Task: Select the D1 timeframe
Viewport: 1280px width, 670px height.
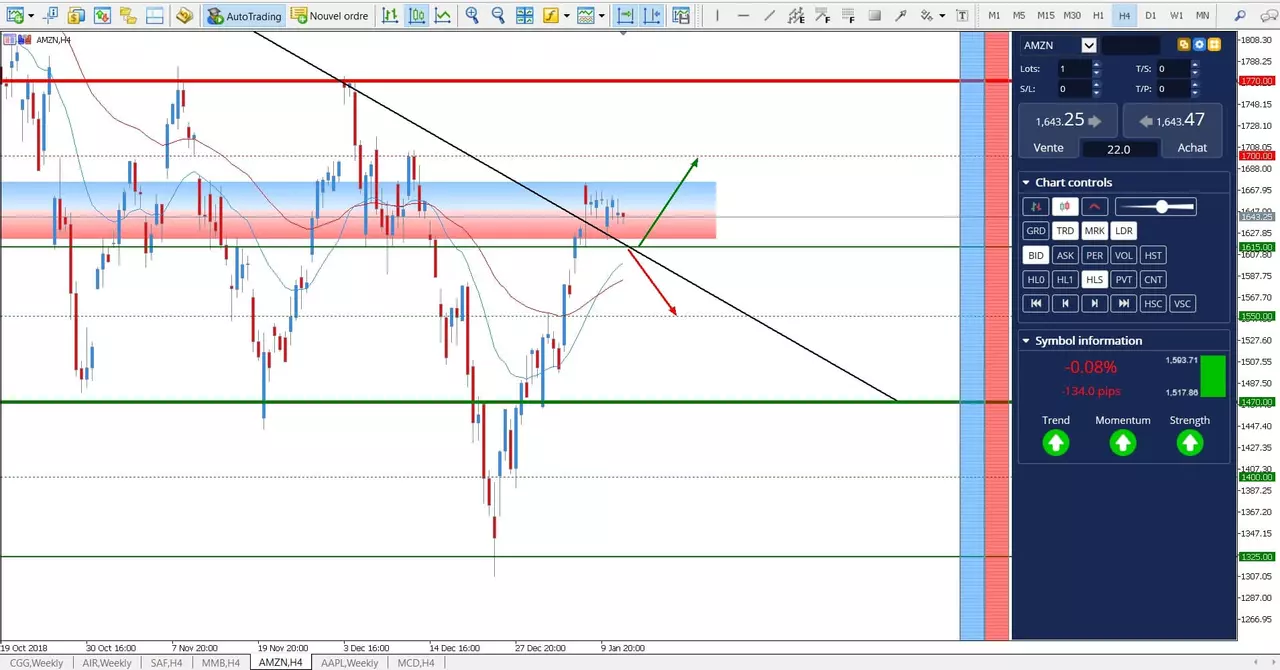Action: click(x=1151, y=16)
